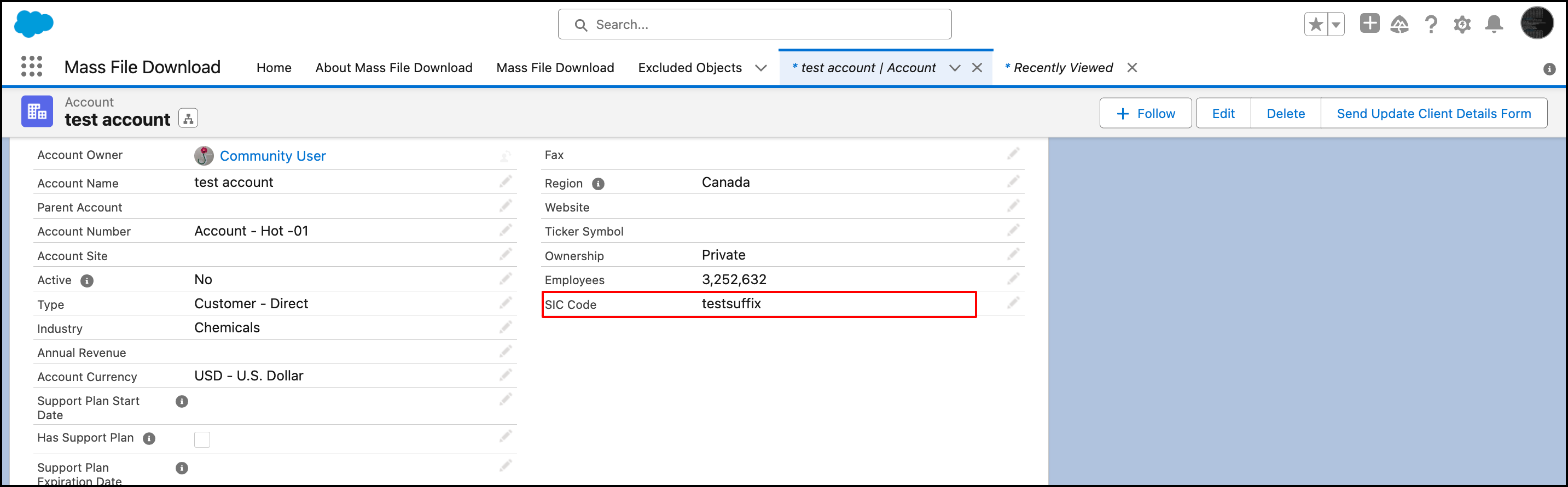Go to the Home tab
This screenshot has width=1568, height=487.
(274, 68)
